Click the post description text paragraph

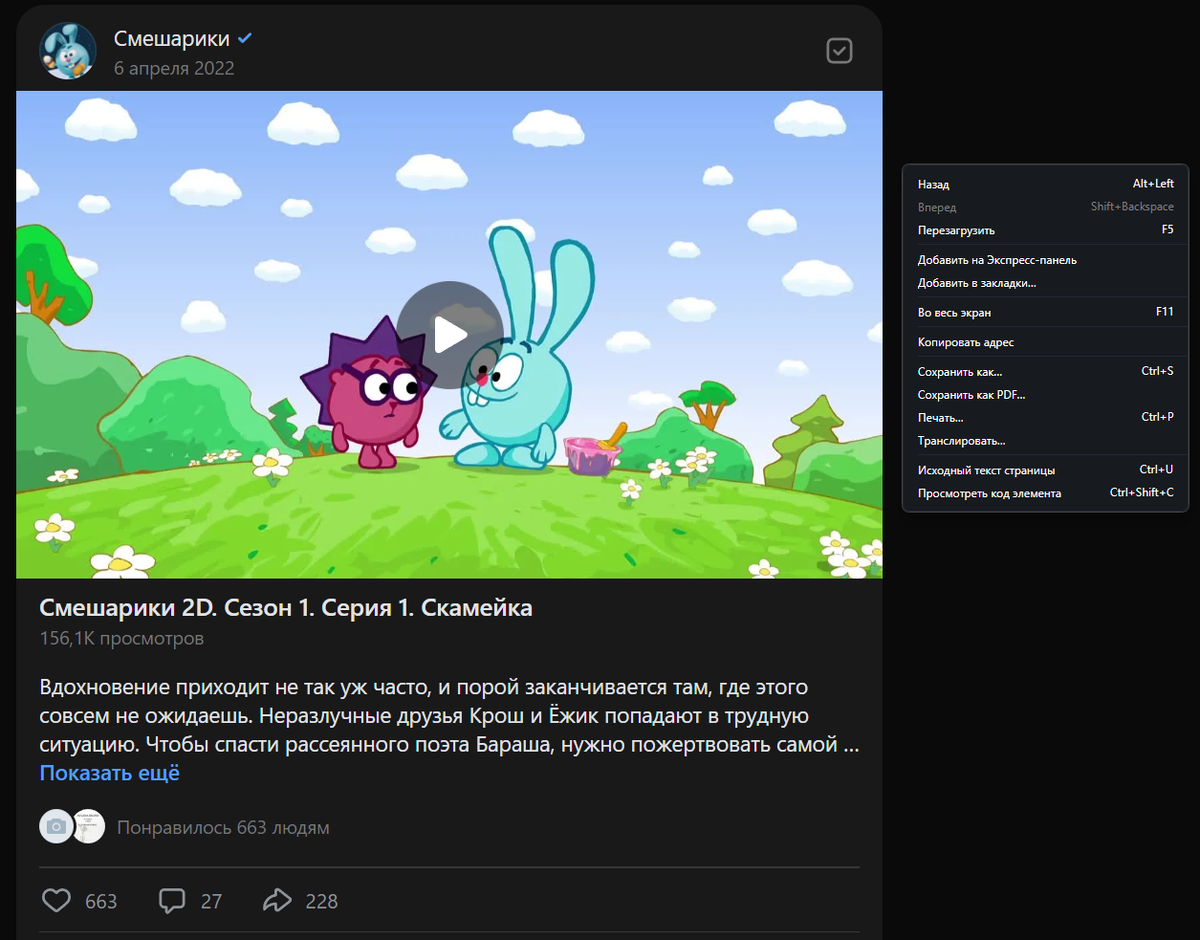click(x=449, y=716)
